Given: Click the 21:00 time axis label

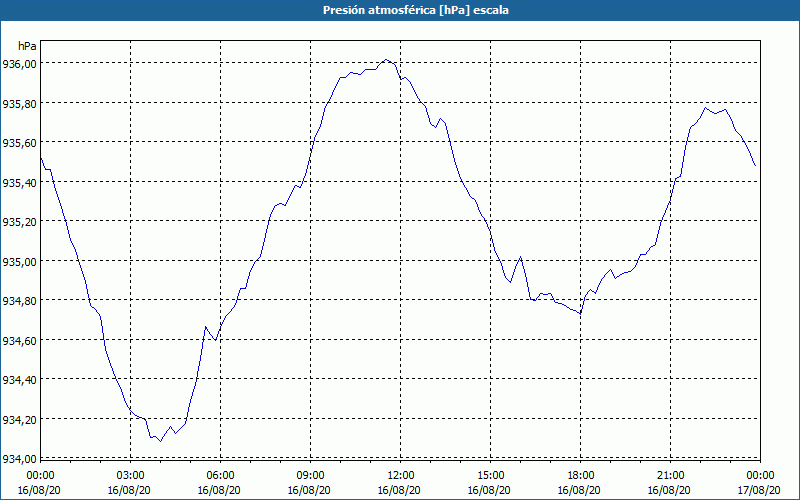Looking at the screenshot, I should (670, 476).
